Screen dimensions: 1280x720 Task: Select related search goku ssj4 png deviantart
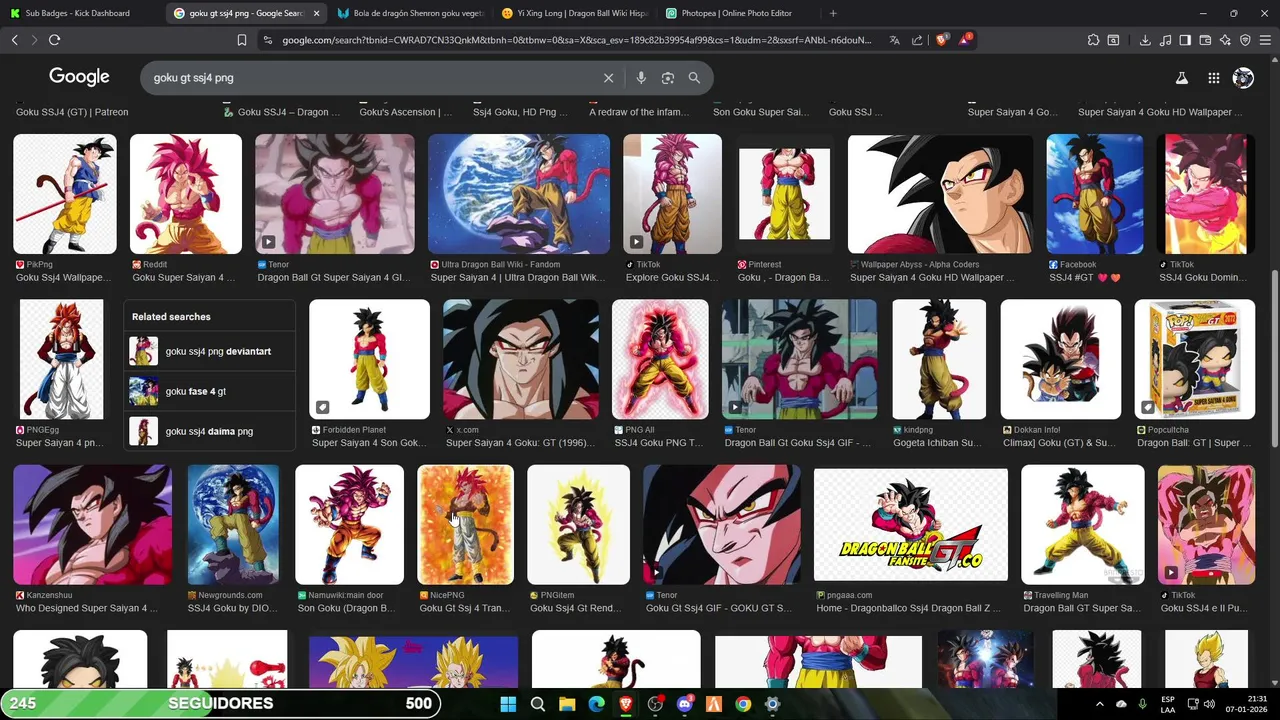(x=210, y=352)
